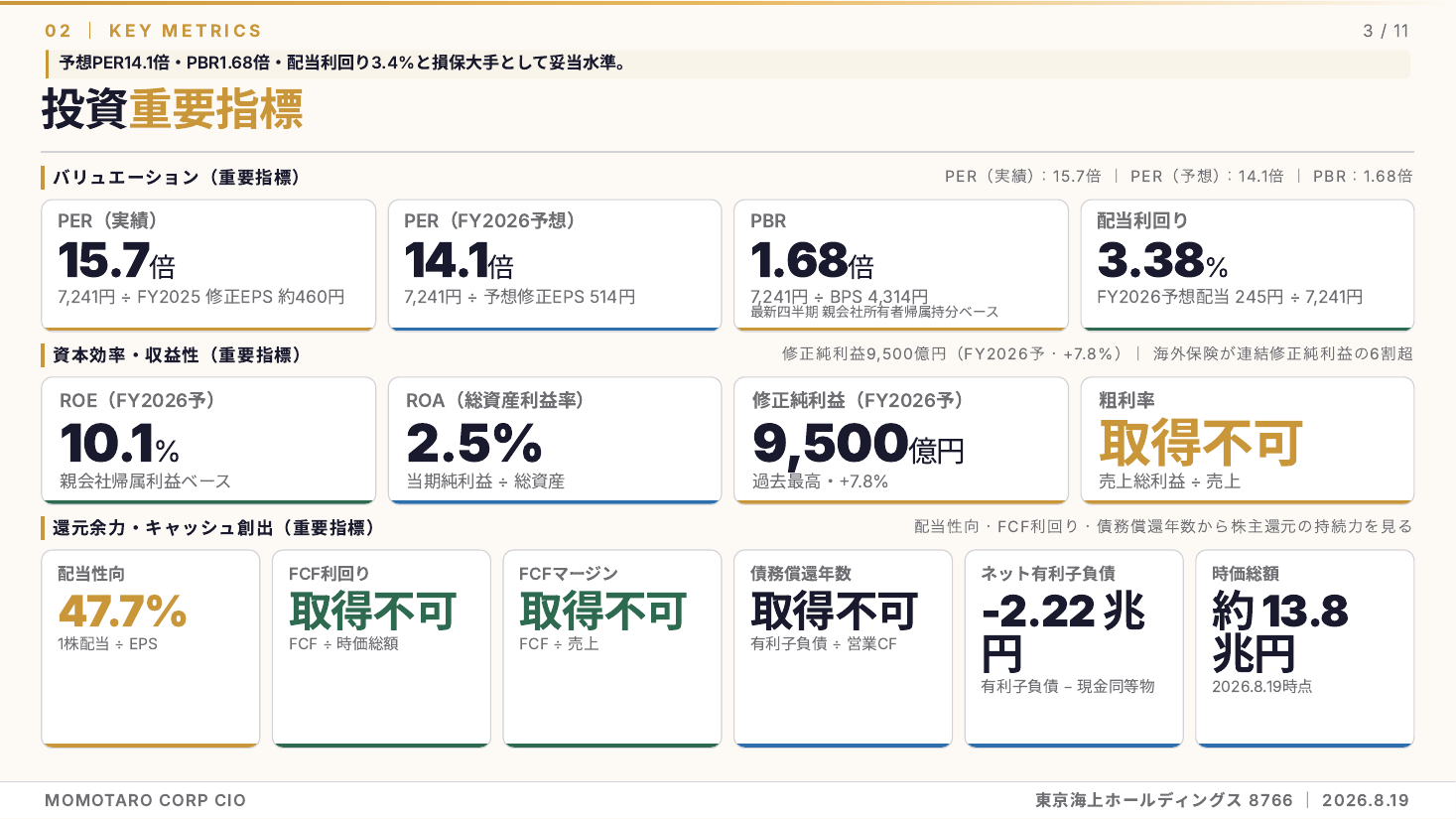Click the caption 1株配当 ÷ EPS

(107, 644)
